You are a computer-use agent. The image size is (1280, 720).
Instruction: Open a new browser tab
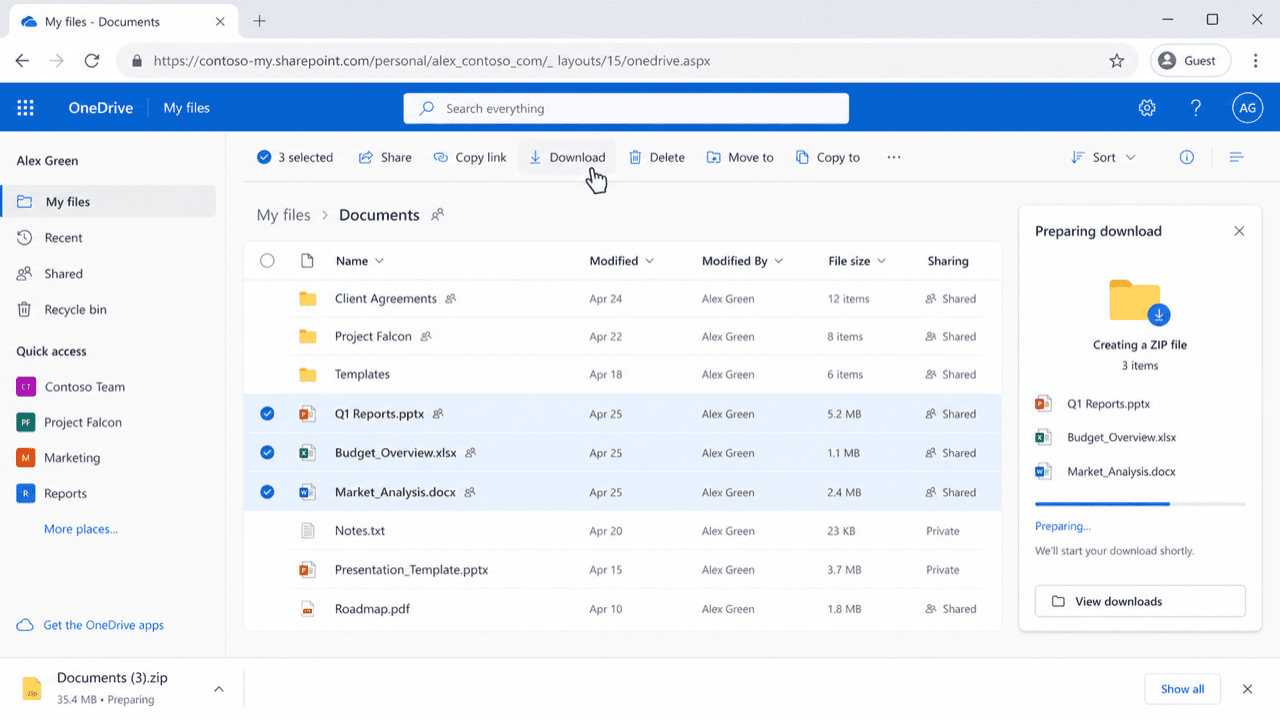260,21
